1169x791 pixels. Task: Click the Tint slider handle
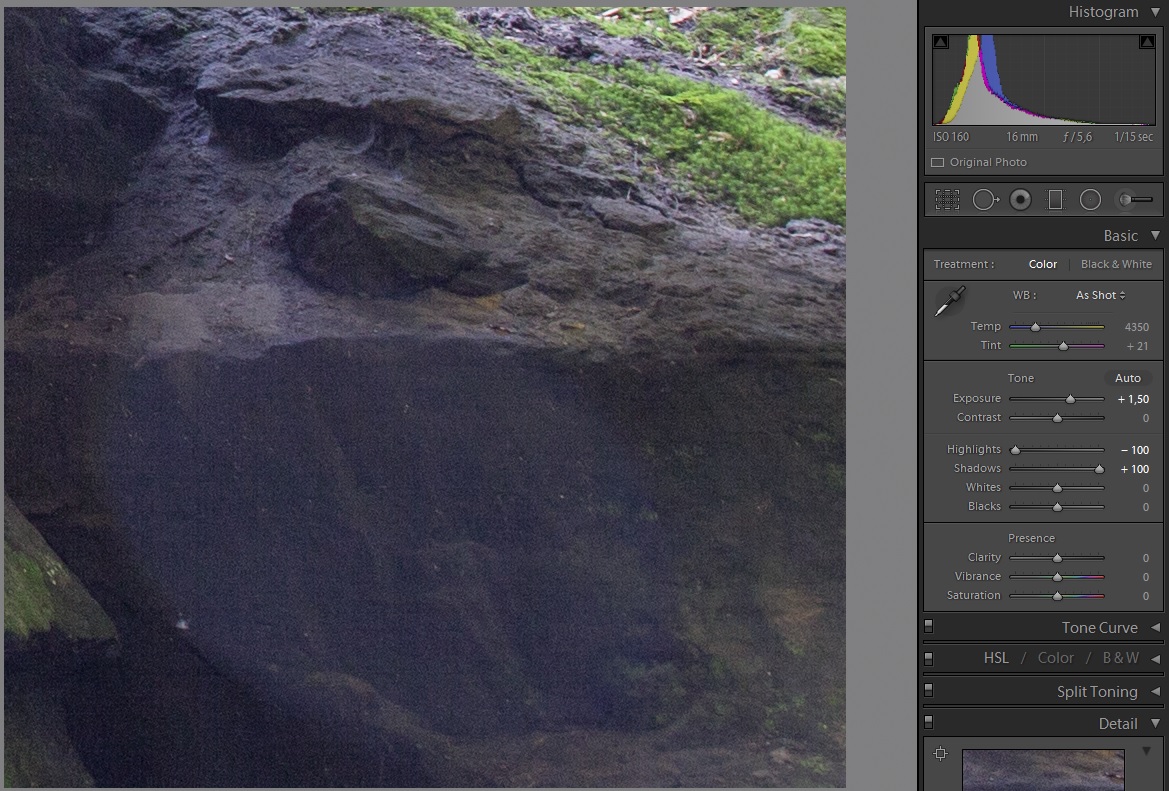click(x=1063, y=346)
